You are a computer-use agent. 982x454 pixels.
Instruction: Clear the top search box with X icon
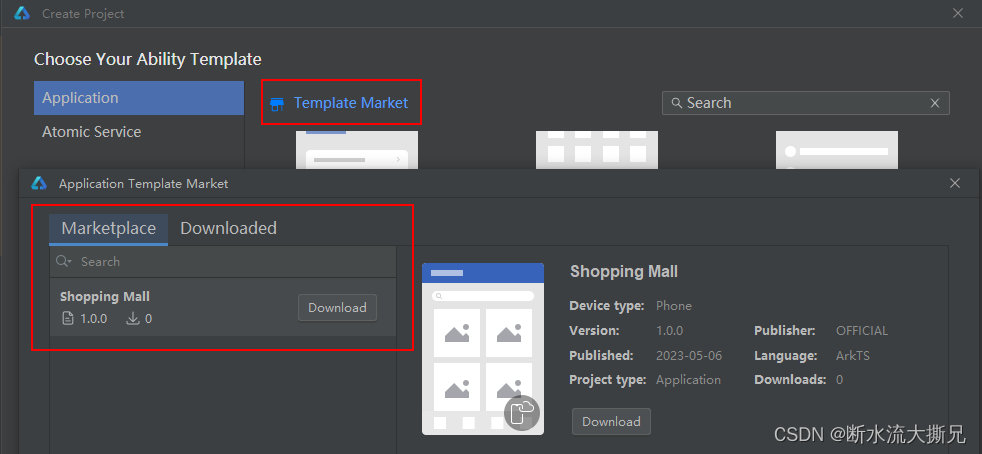coord(935,103)
